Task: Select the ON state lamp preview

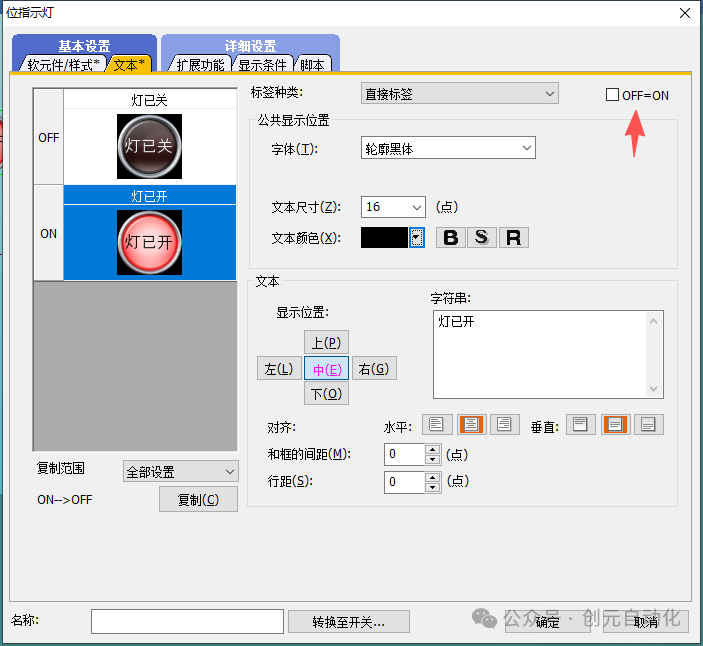Action: click(149, 242)
